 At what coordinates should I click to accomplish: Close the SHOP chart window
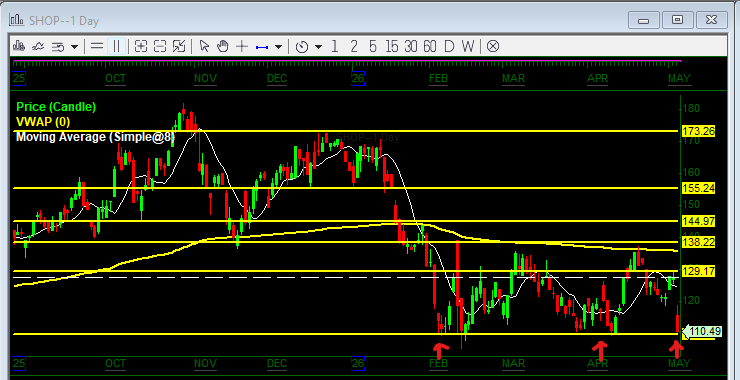point(711,20)
